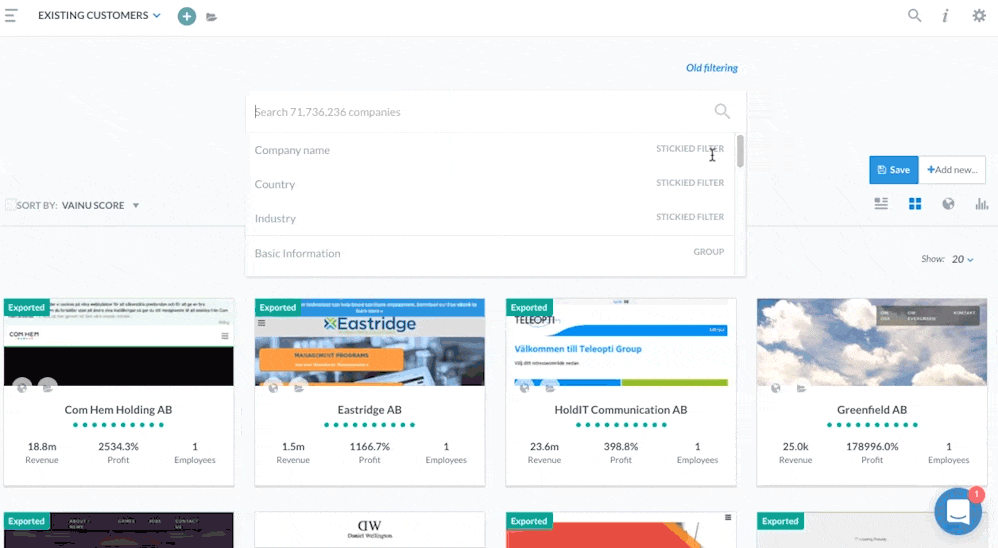
Task: Open the hamburger menu in the top bar
Action: 11,15
